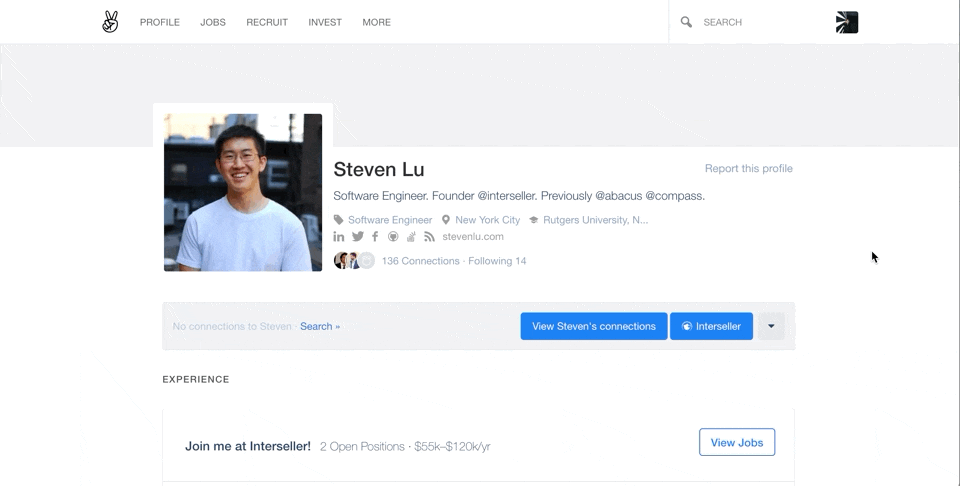
Task: Click the location pin icon
Action: point(446,220)
